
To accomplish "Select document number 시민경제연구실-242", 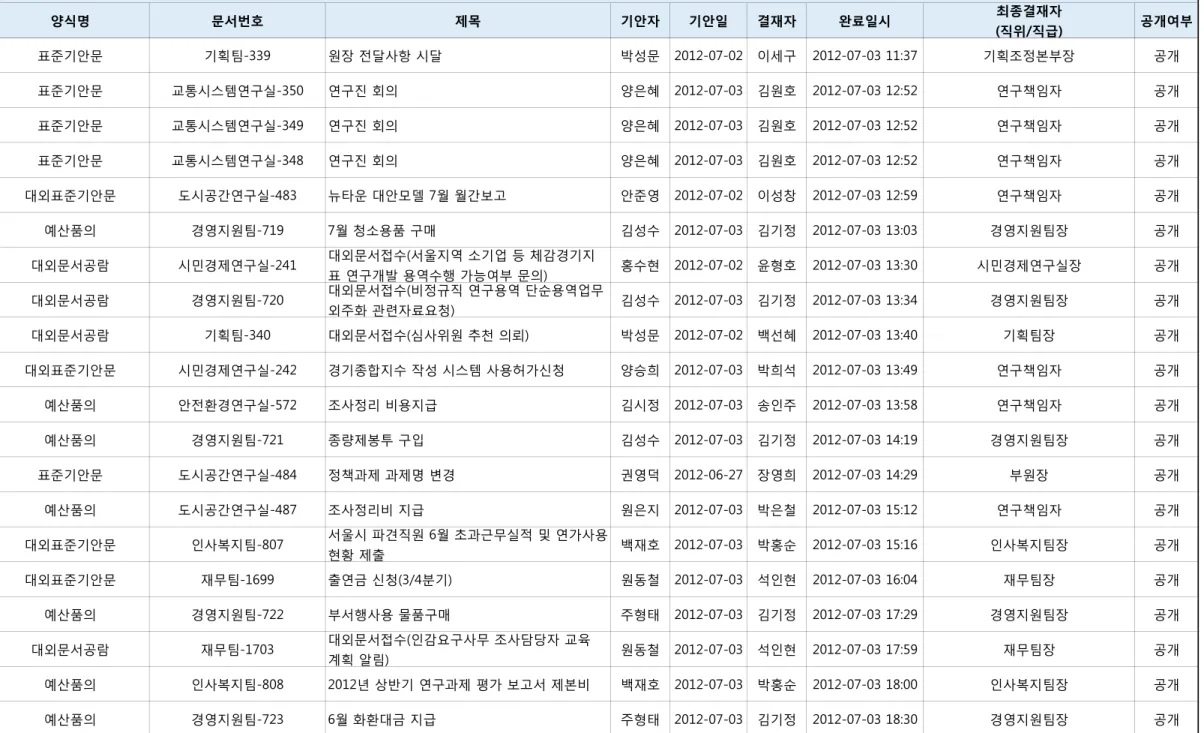I will tap(237, 371).
